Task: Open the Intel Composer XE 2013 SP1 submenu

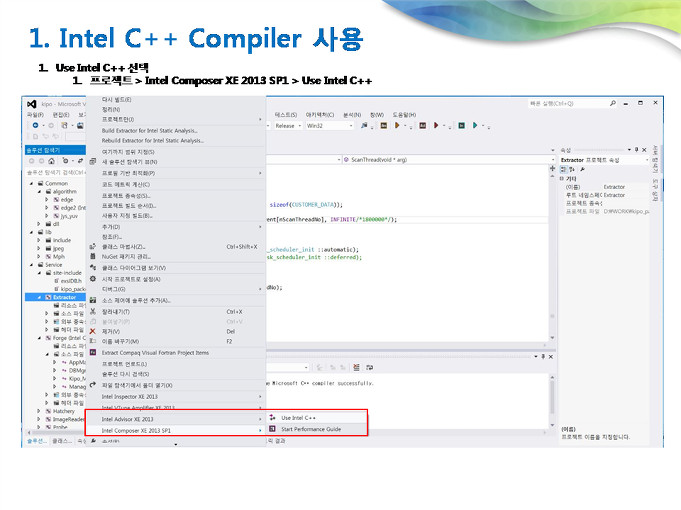Action: coord(175,431)
